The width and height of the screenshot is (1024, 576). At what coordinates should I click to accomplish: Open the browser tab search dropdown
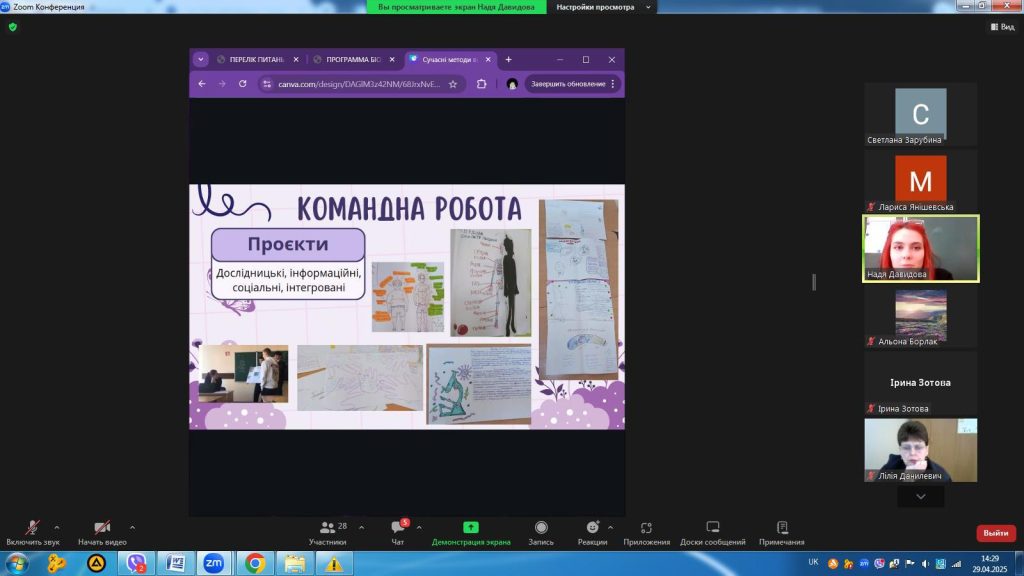[x=200, y=59]
